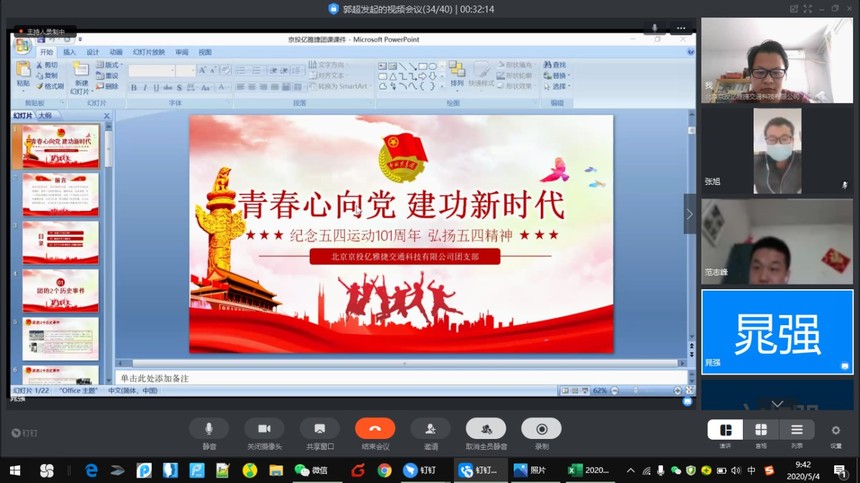Image resolution: width=860 pixels, height=483 pixels.
Task: Open Photos (照片) app from taskbar
Action: click(x=530, y=470)
